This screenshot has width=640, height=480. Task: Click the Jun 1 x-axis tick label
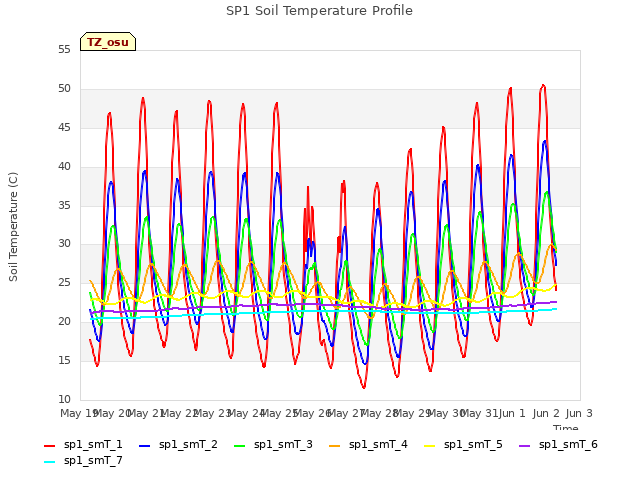[512, 413]
